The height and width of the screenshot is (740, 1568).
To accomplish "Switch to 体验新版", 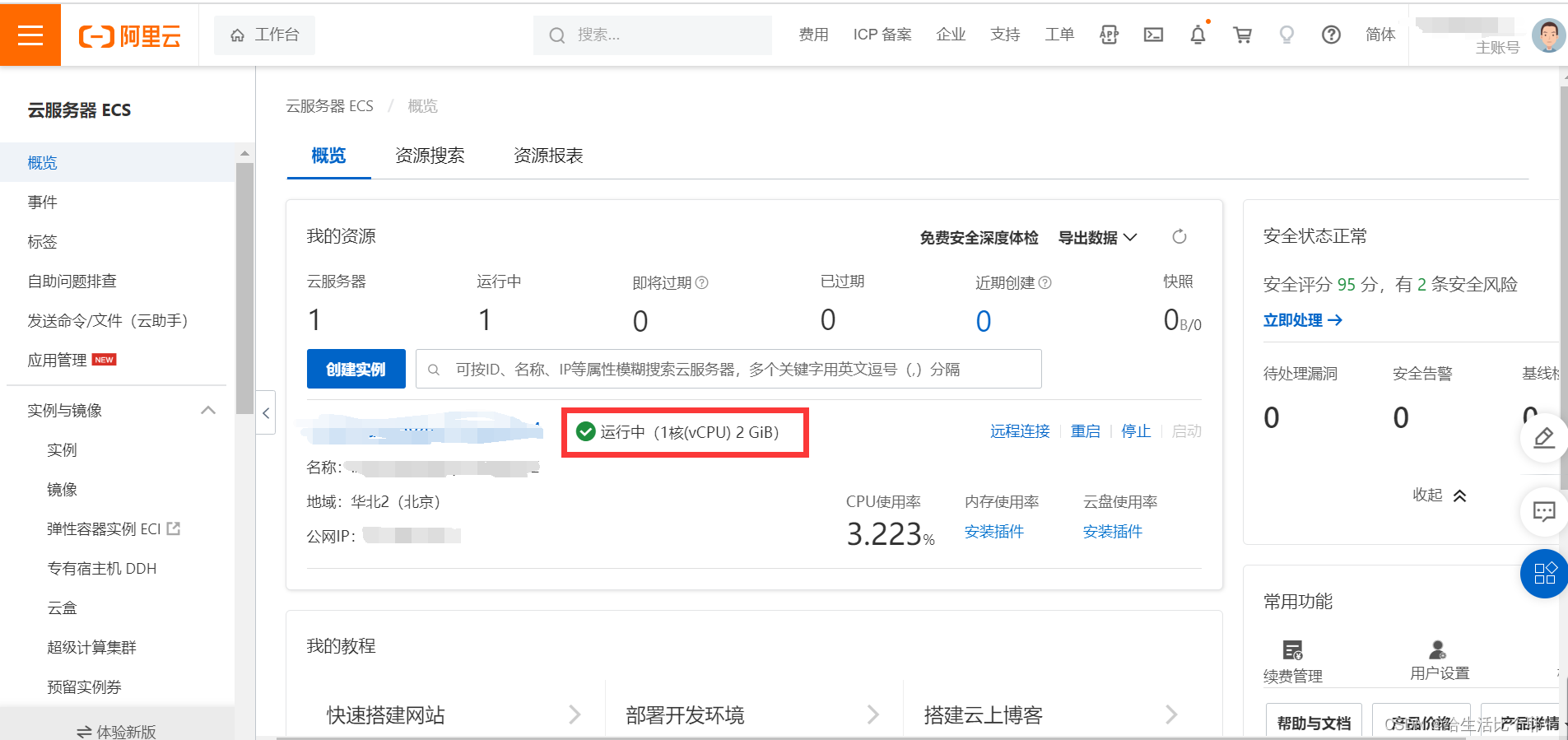I will click(x=116, y=731).
